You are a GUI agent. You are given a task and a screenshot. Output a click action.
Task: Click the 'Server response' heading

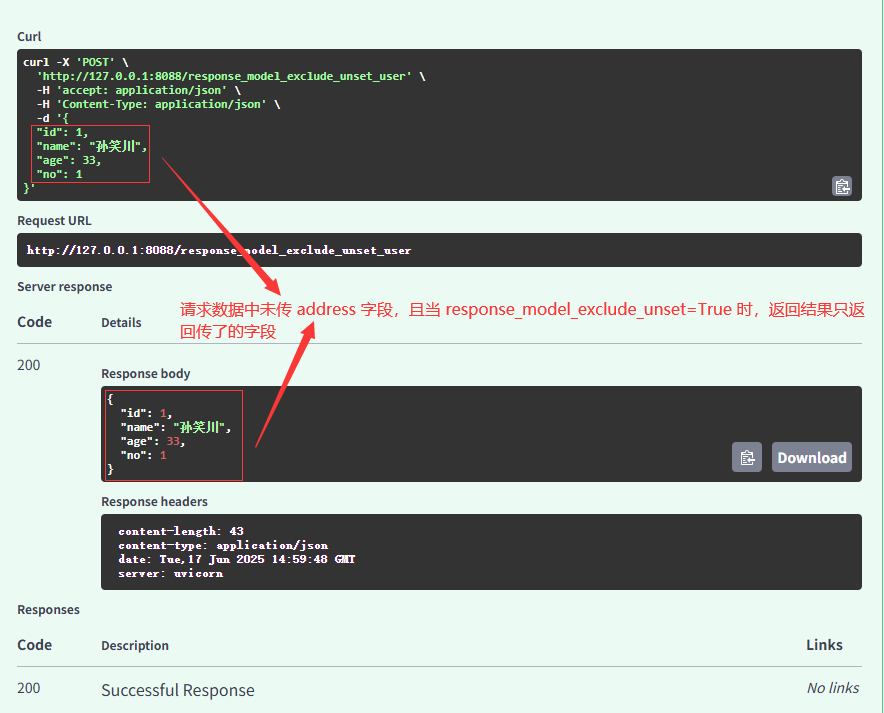click(65, 286)
